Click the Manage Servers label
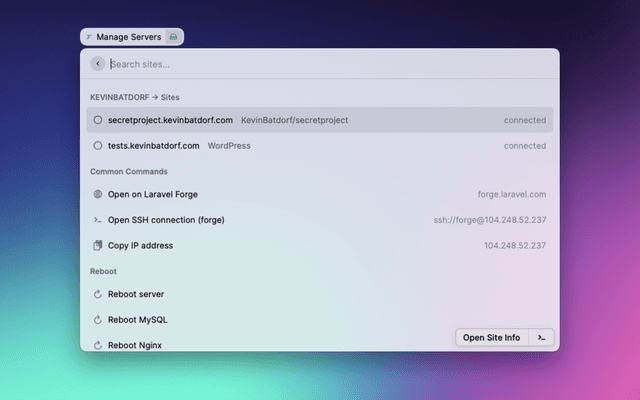 [128, 37]
